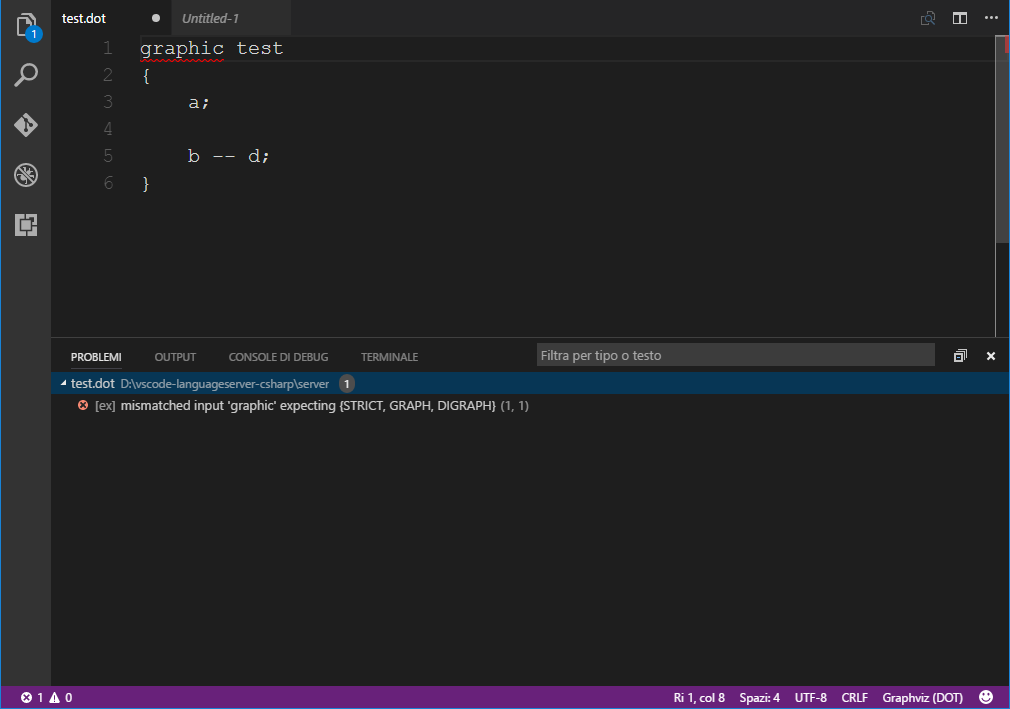1010x709 pixels.
Task: Click the word 'test' on line 1
Action: point(260,48)
